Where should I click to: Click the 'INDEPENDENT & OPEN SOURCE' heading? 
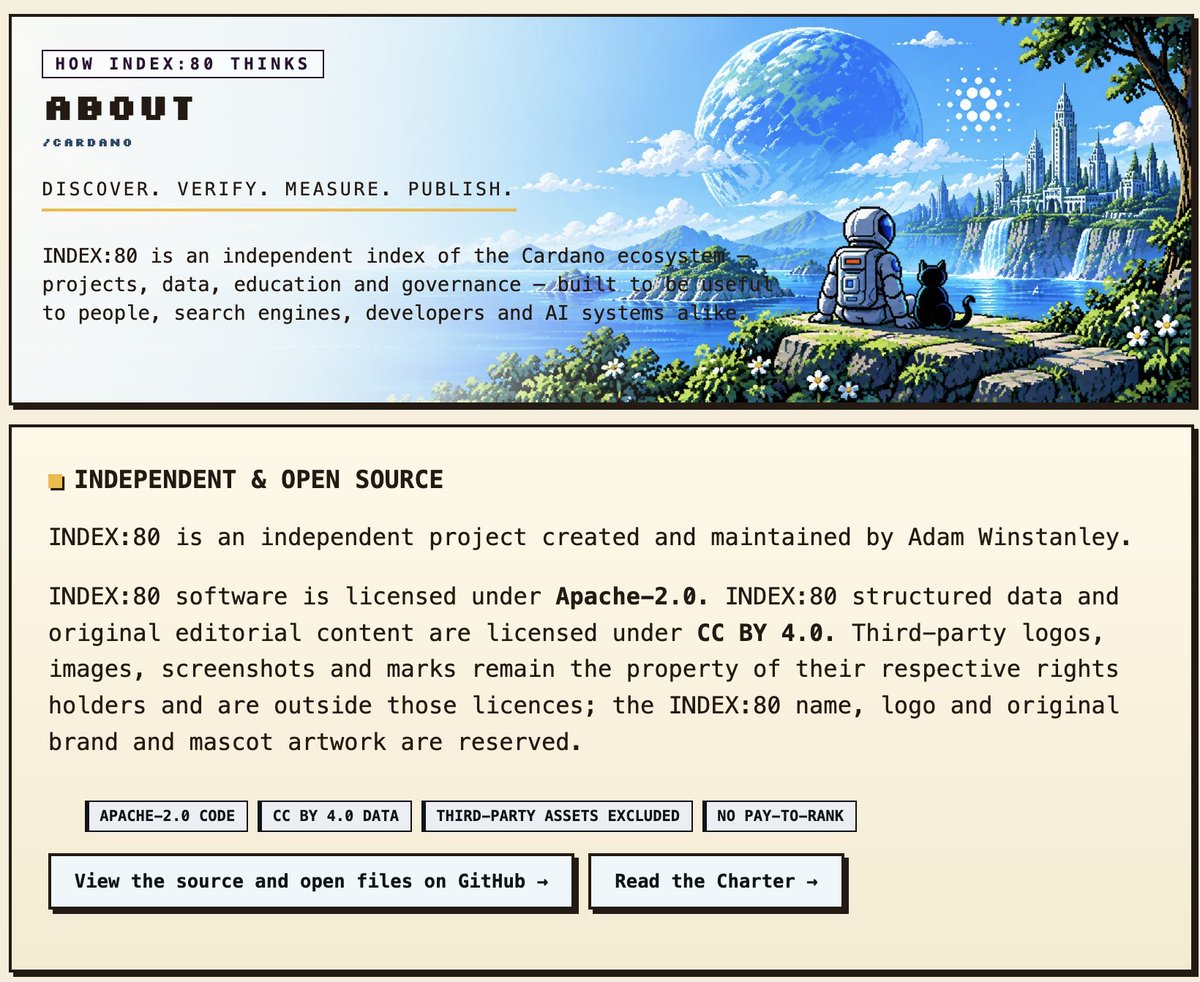click(x=259, y=480)
